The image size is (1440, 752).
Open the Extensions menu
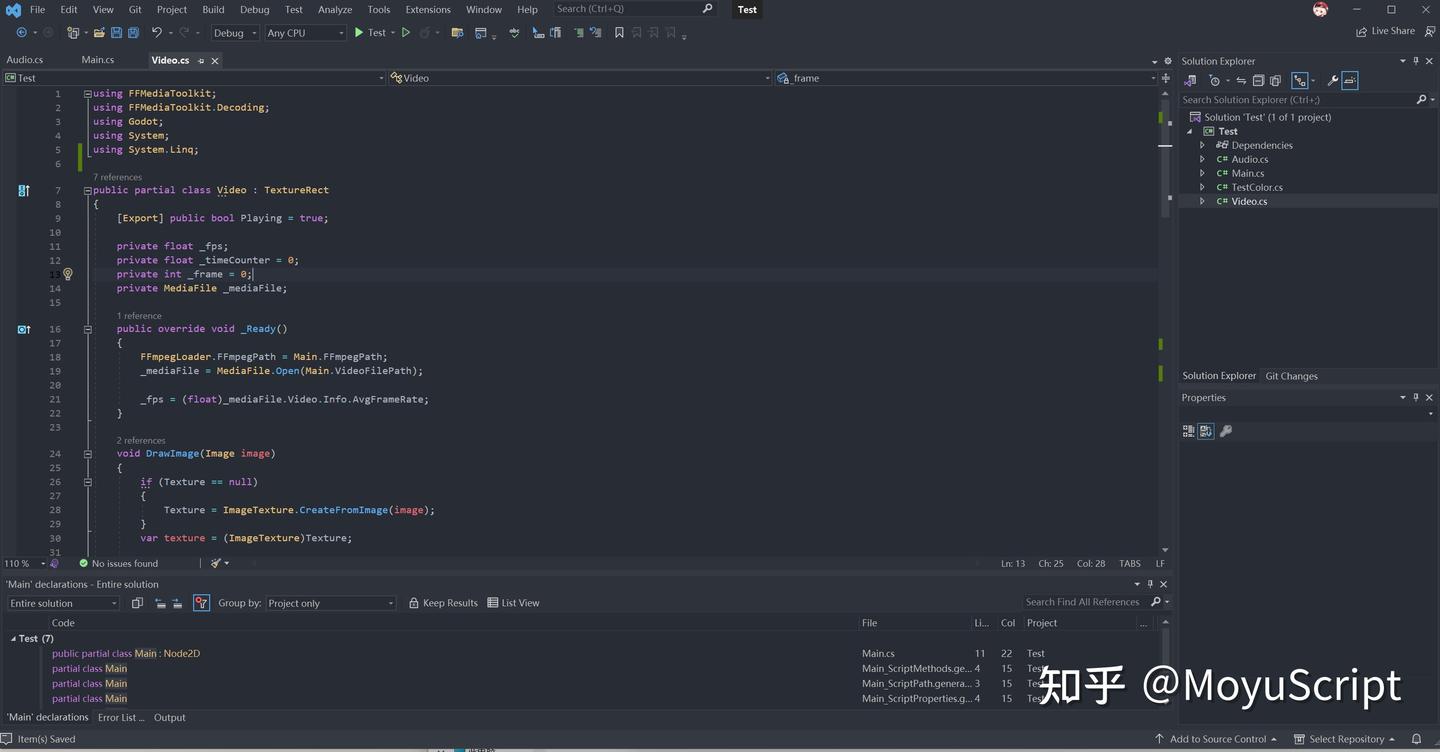428,9
